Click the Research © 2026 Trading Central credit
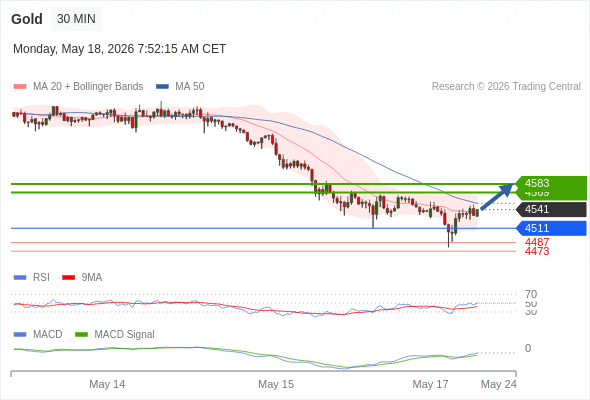590x400 pixels. point(506,87)
